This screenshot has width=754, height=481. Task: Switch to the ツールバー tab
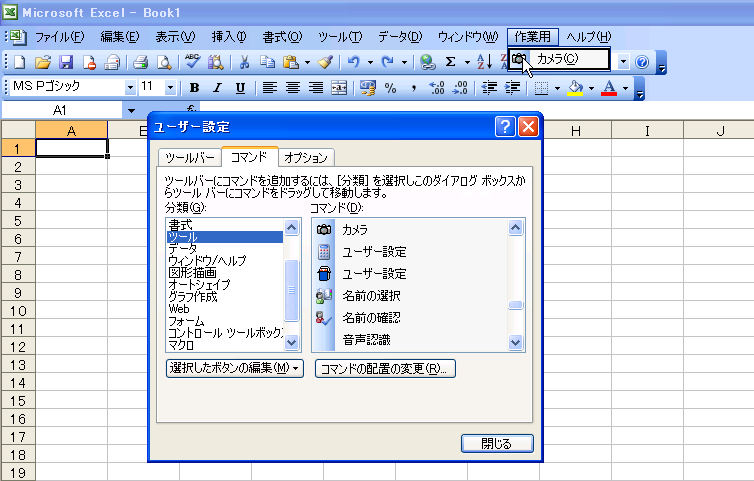[190, 158]
